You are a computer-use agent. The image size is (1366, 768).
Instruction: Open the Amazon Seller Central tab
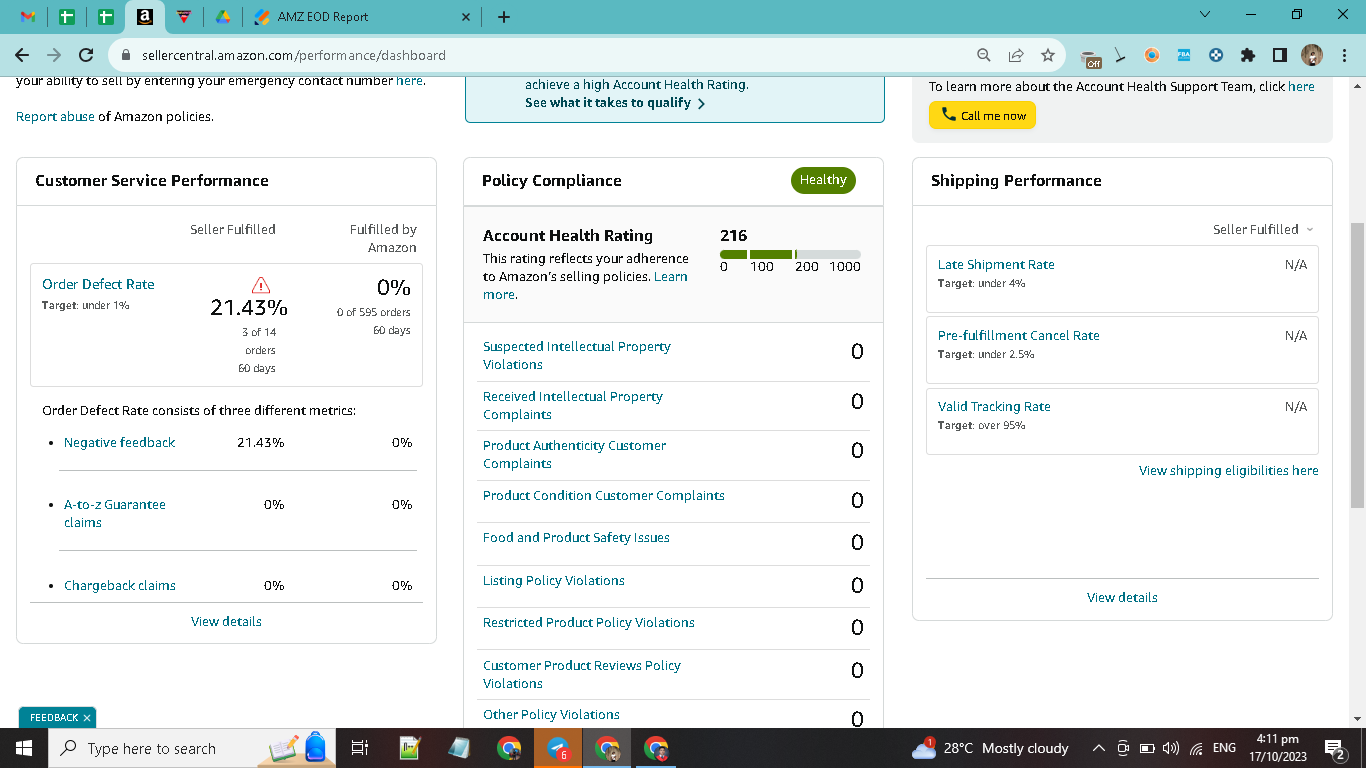tap(145, 17)
